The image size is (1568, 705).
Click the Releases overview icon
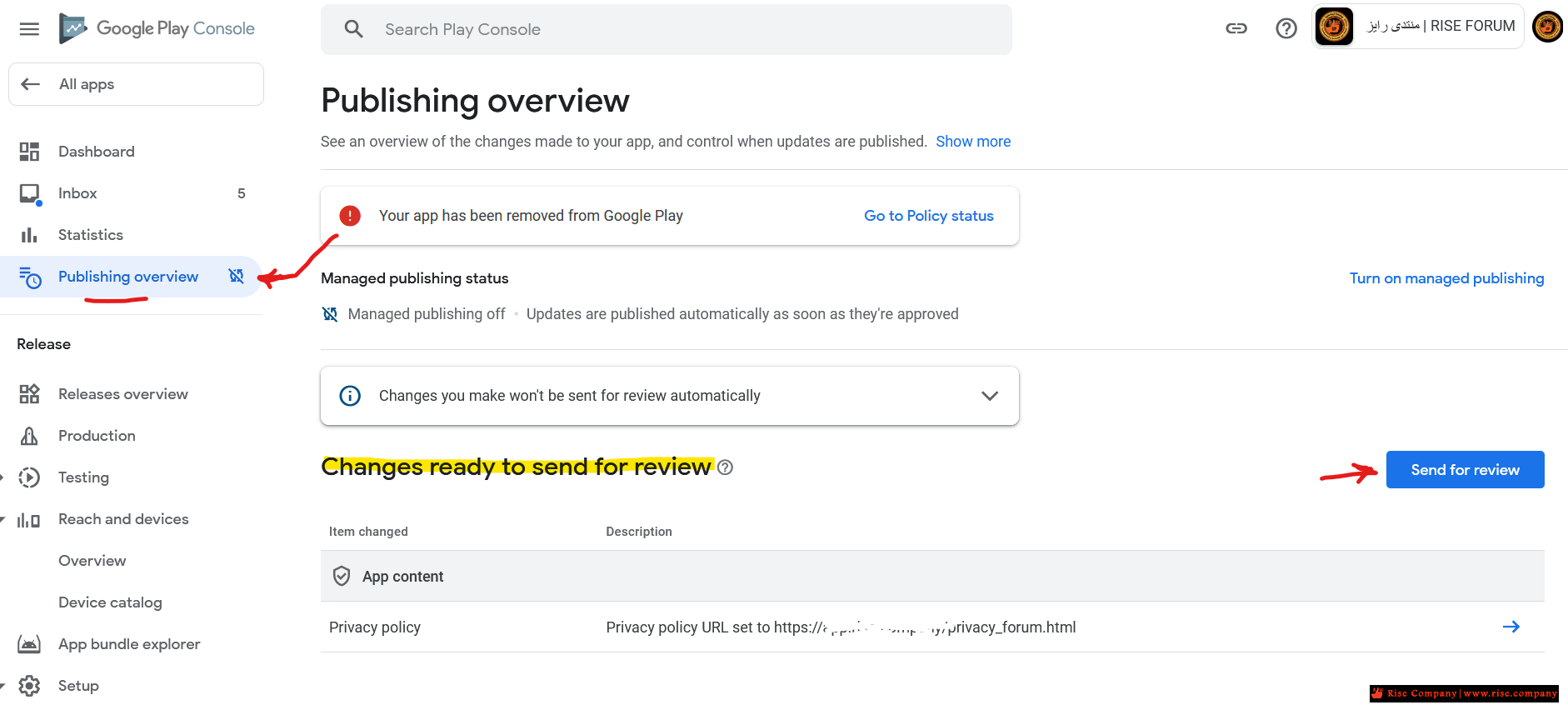pyautogui.click(x=29, y=394)
